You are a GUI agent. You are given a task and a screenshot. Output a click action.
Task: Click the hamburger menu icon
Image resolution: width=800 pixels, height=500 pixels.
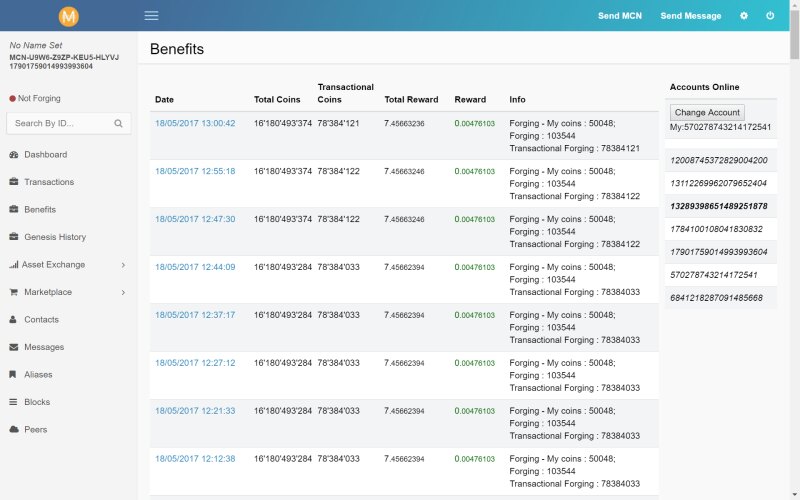[151, 16]
